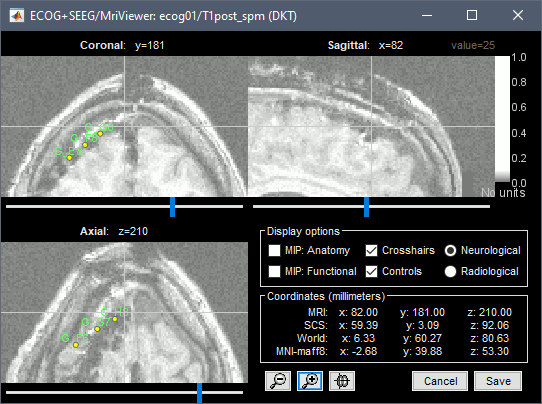The image size is (542, 404).
Task: Uncheck the Crosshairs checkbox
Action: 372,250
